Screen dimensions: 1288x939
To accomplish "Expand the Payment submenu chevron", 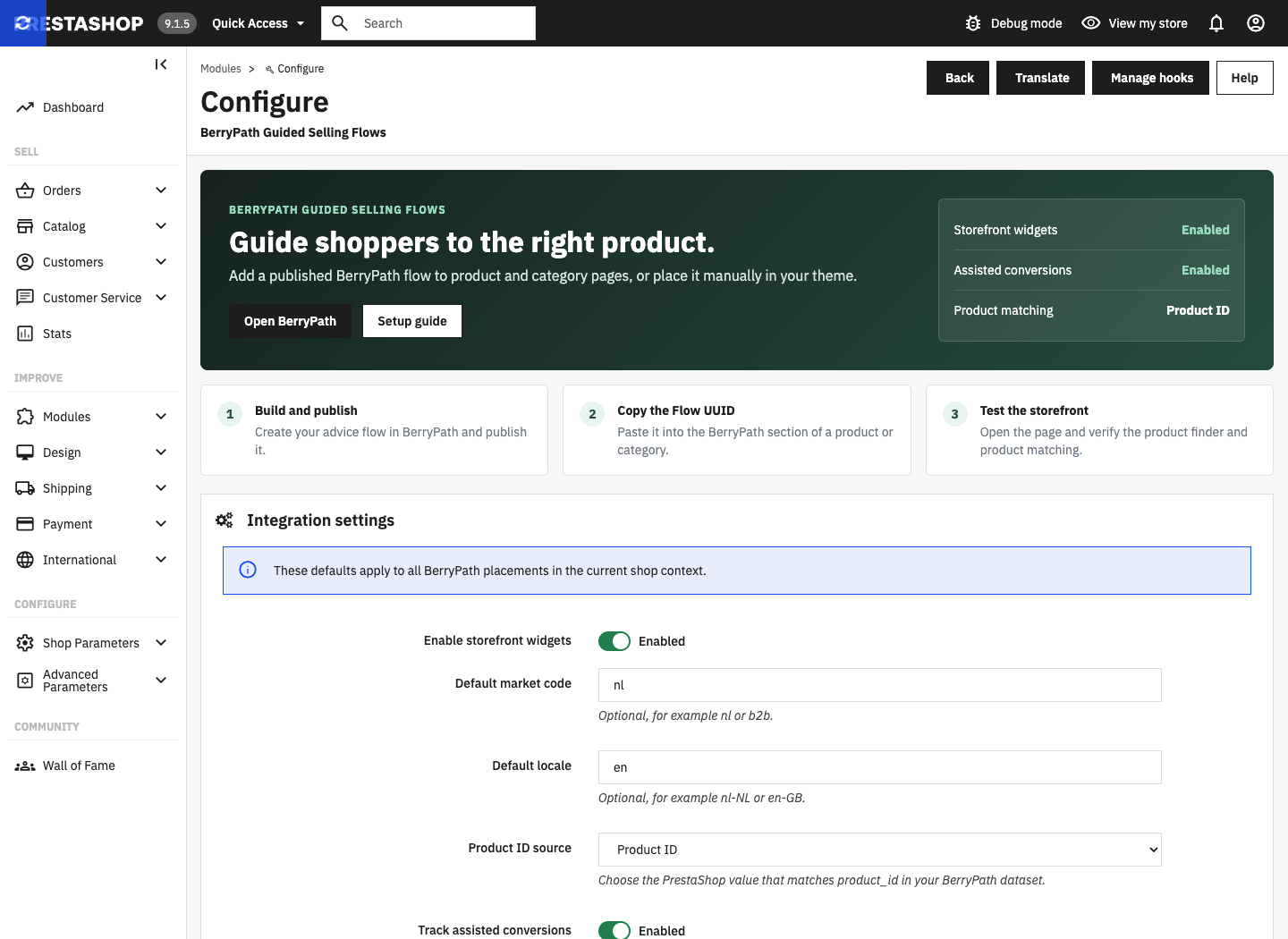I will click(161, 524).
